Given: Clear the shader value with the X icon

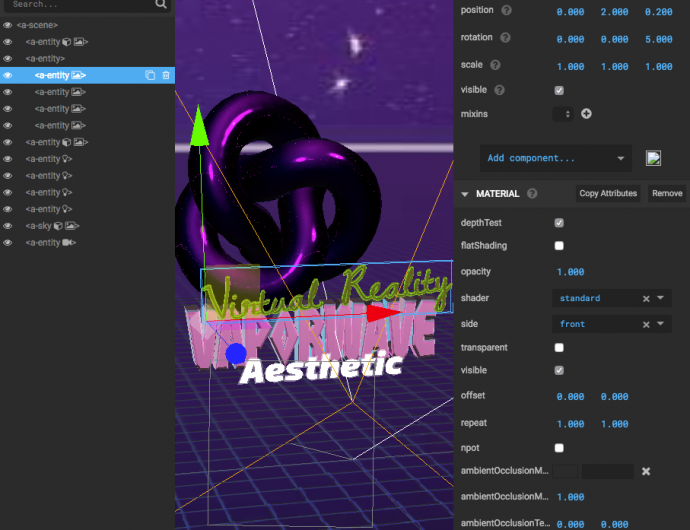Looking at the screenshot, I should point(646,298).
